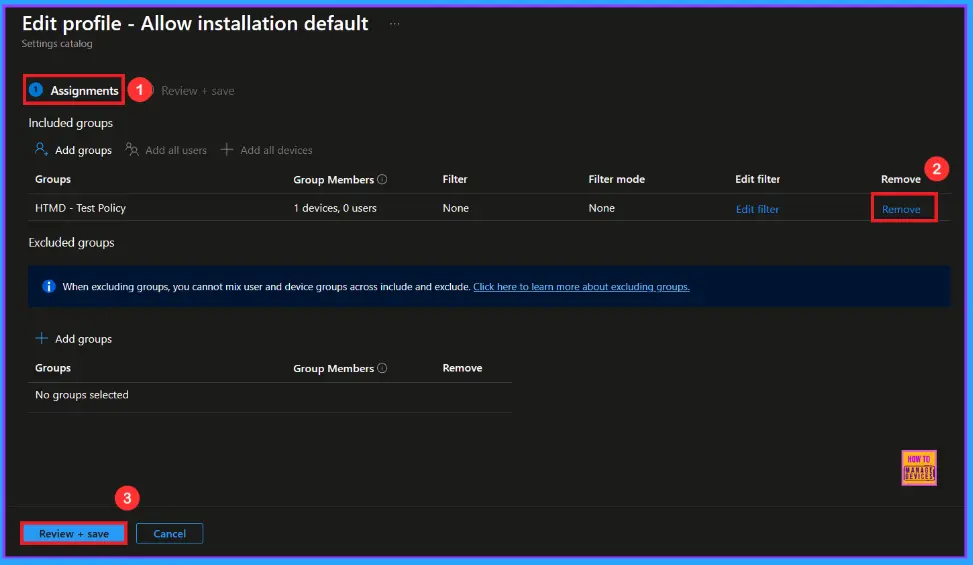The width and height of the screenshot is (973, 565).
Task: Click the 'No groups selected' row
Action: point(270,395)
